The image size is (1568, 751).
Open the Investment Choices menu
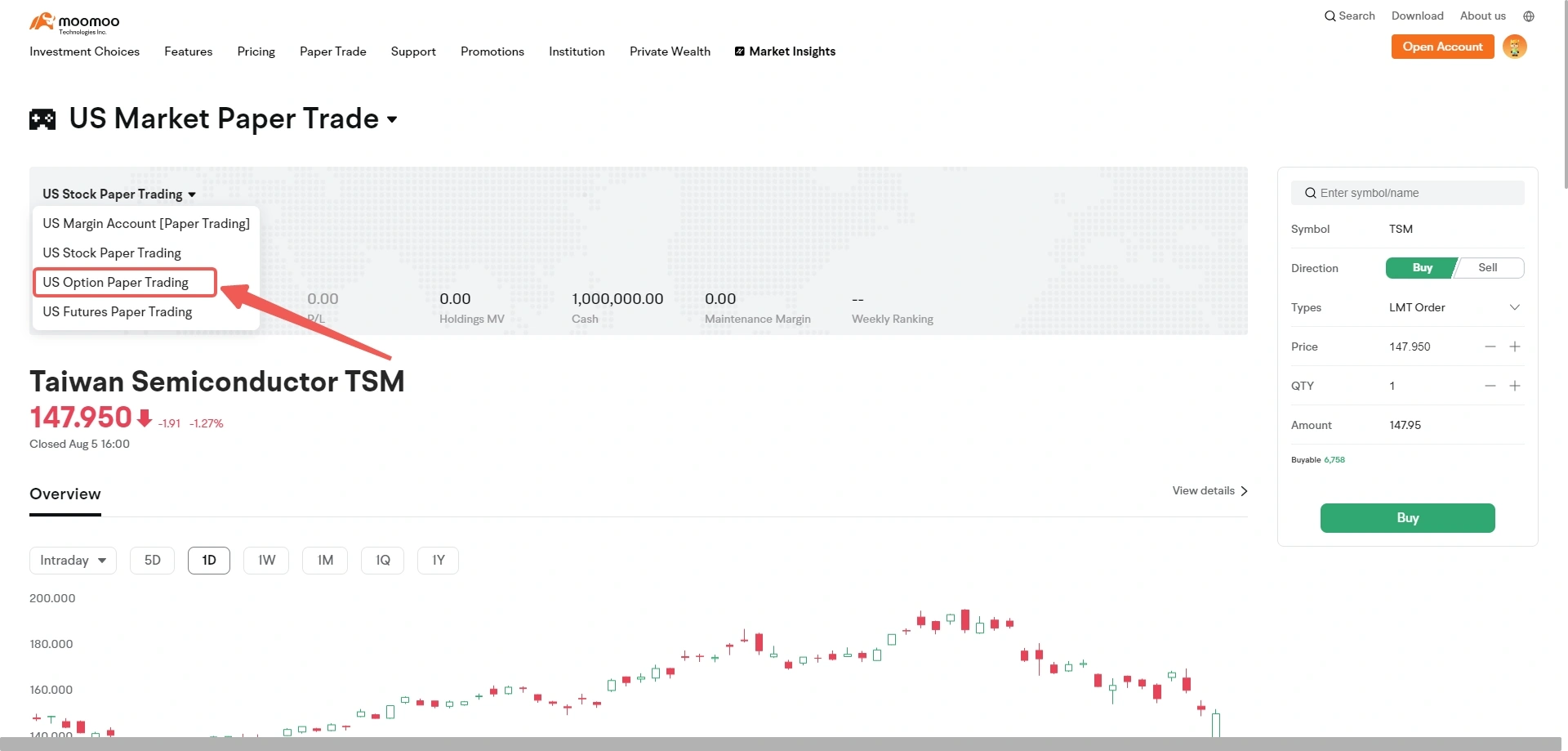(x=85, y=51)
